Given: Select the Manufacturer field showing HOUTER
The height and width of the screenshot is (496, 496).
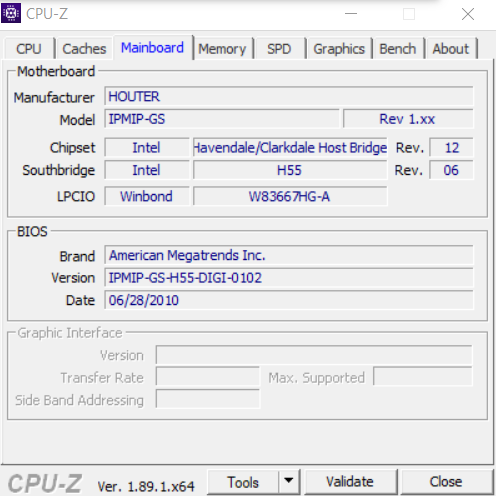Looking at the screenshot, I should pos(289,97).
